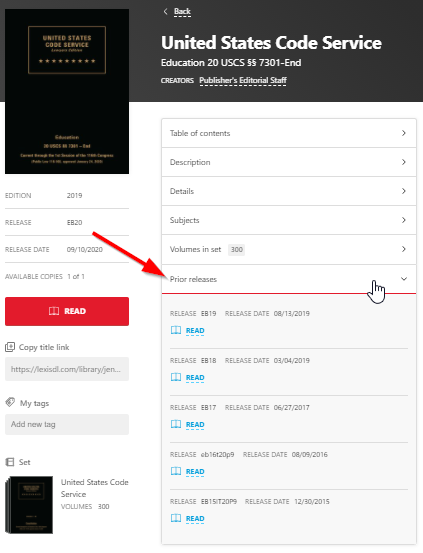This screenshot has width=423, height=553.
Task: Read release EB19 dated 08/13/2019
Action: point(195,331)
